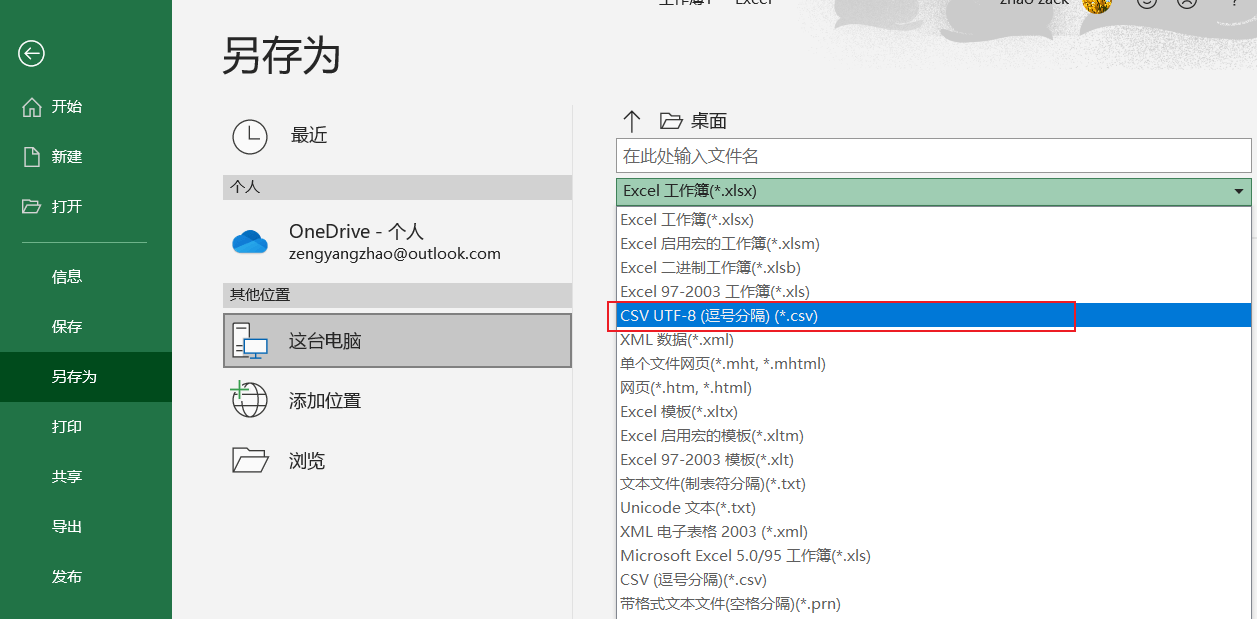1257x619 pixels.
Task: Click the up arrow to parent folder
Action: tap(631, 121)
